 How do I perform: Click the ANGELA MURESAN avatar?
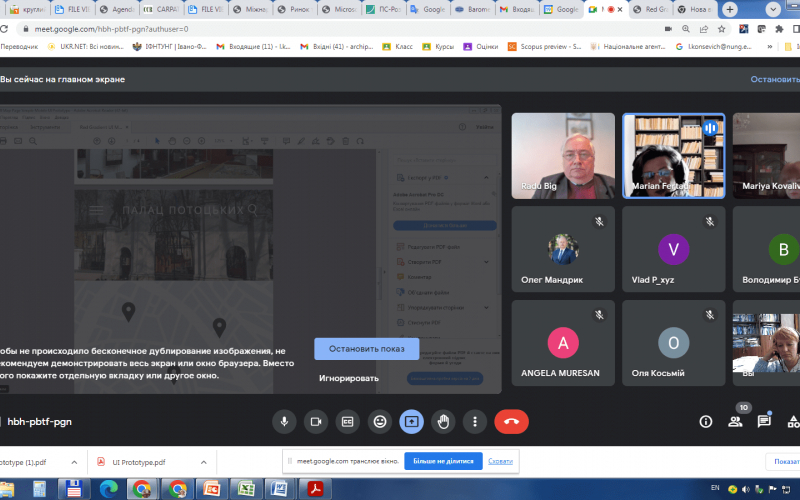tap(563, 342)
